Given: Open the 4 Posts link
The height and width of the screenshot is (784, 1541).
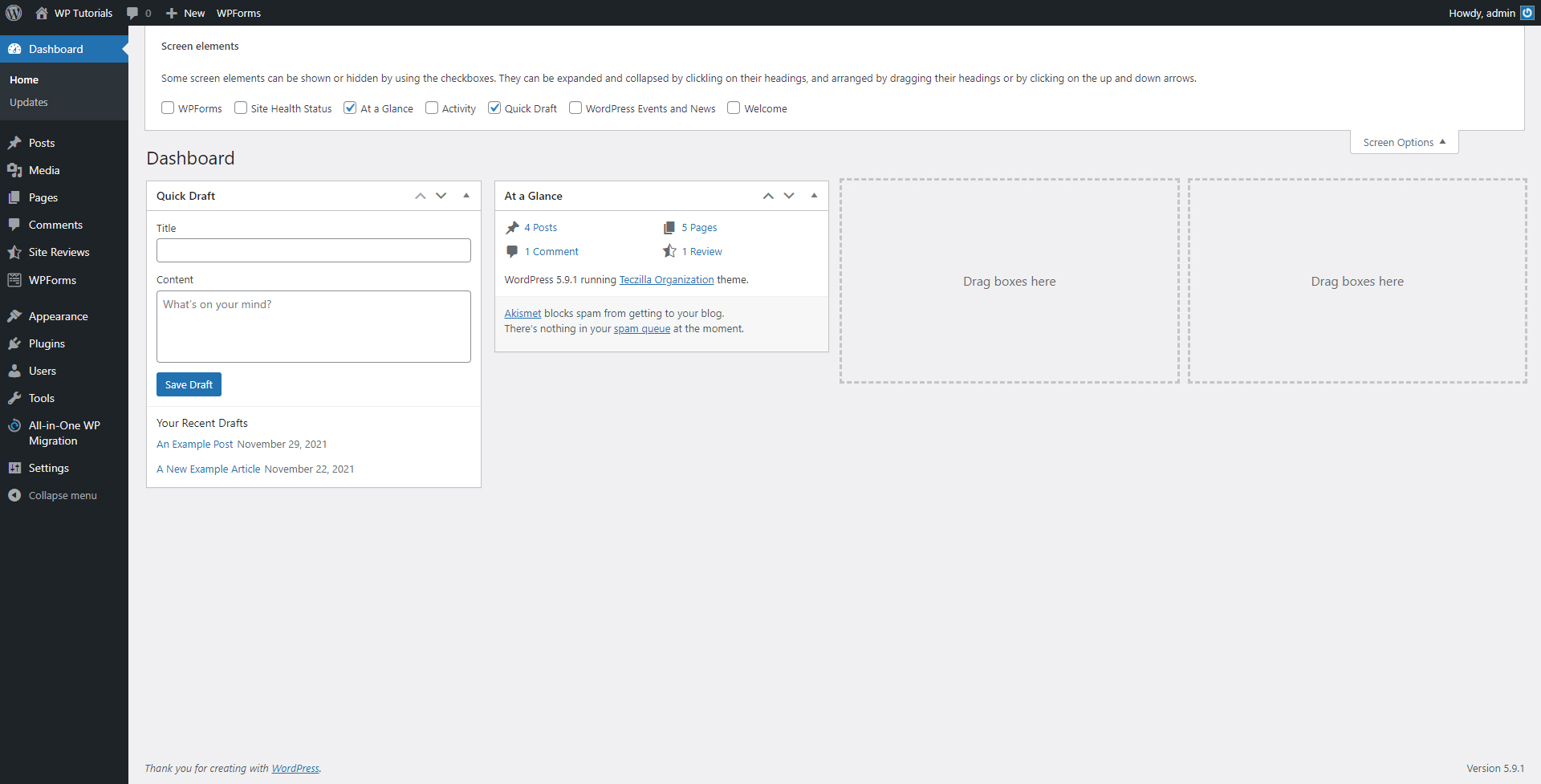Looking at the screenshot, I should (540, 228).
